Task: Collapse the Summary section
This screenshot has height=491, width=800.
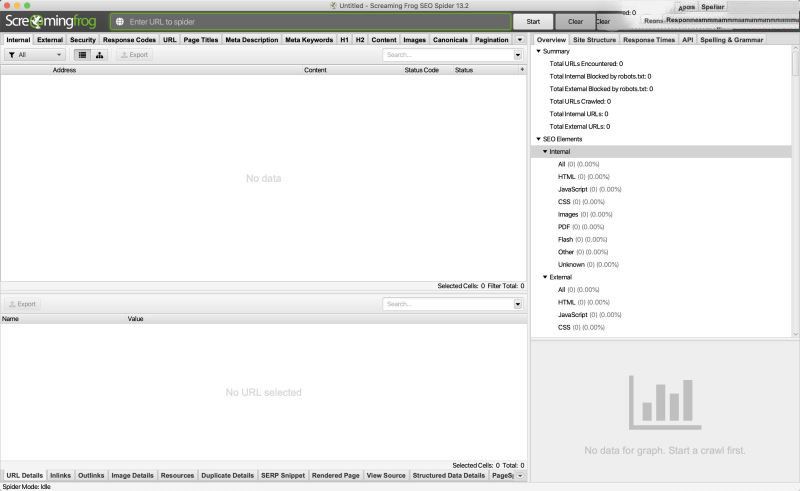Action: [x=538, y=51]
